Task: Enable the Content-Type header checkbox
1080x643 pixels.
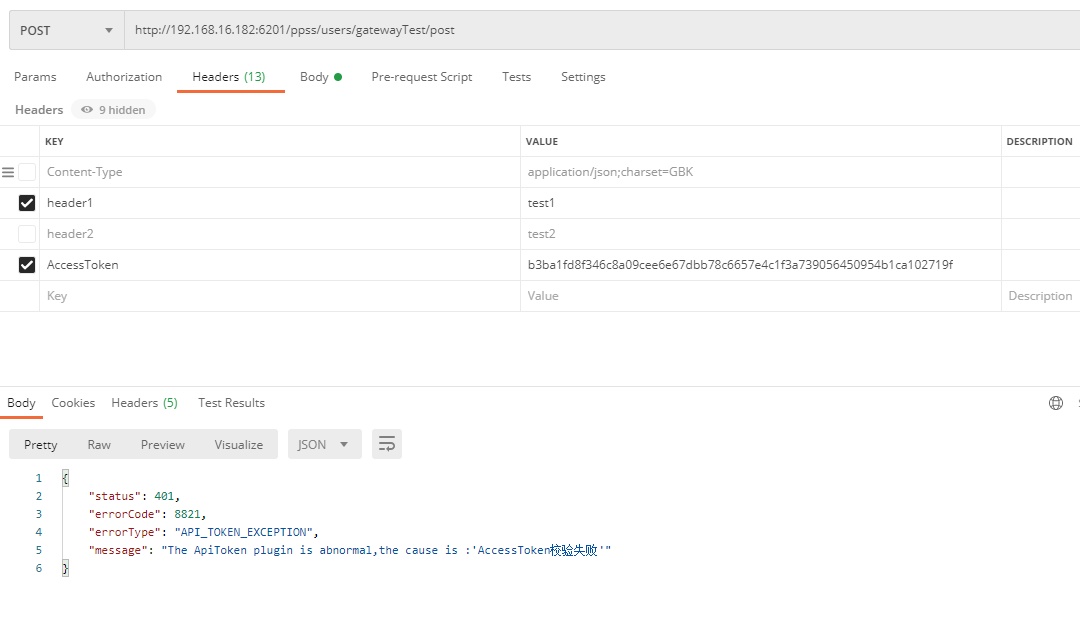Action: [x=27, y=172]
